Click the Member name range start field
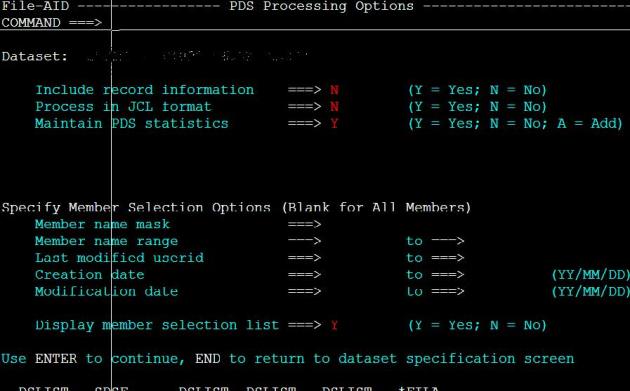 [x=364, y=241]
